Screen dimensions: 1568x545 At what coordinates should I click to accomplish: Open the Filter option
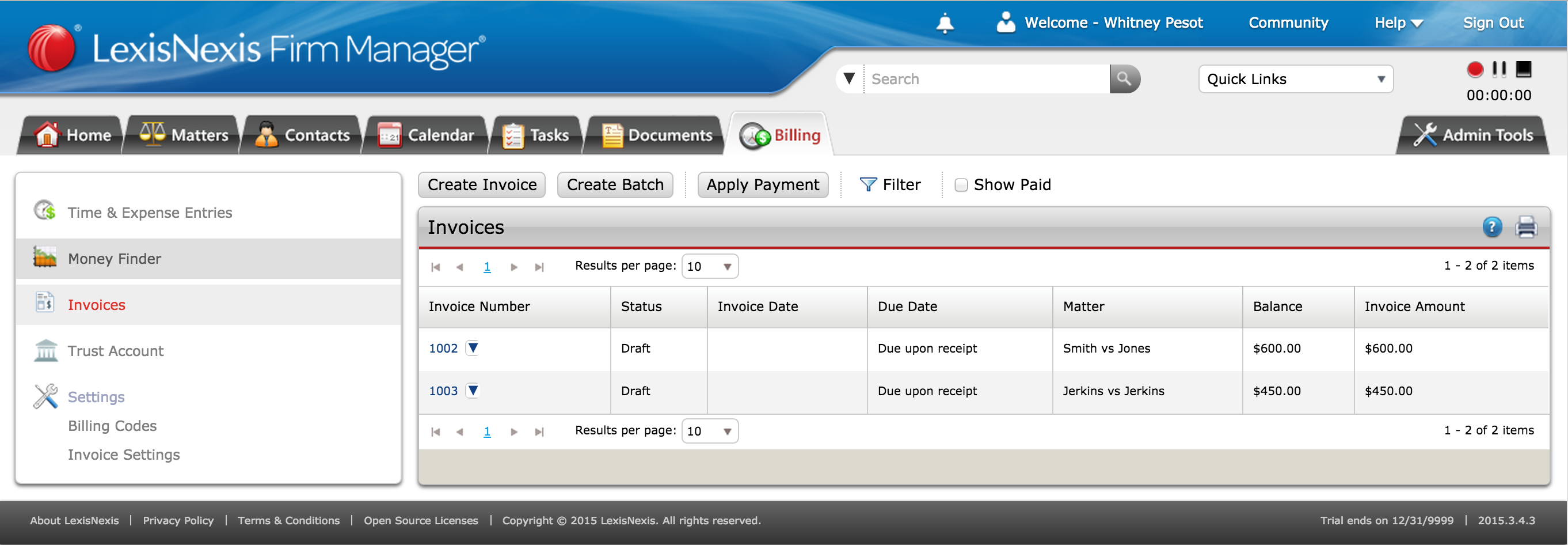coord(890,185)
